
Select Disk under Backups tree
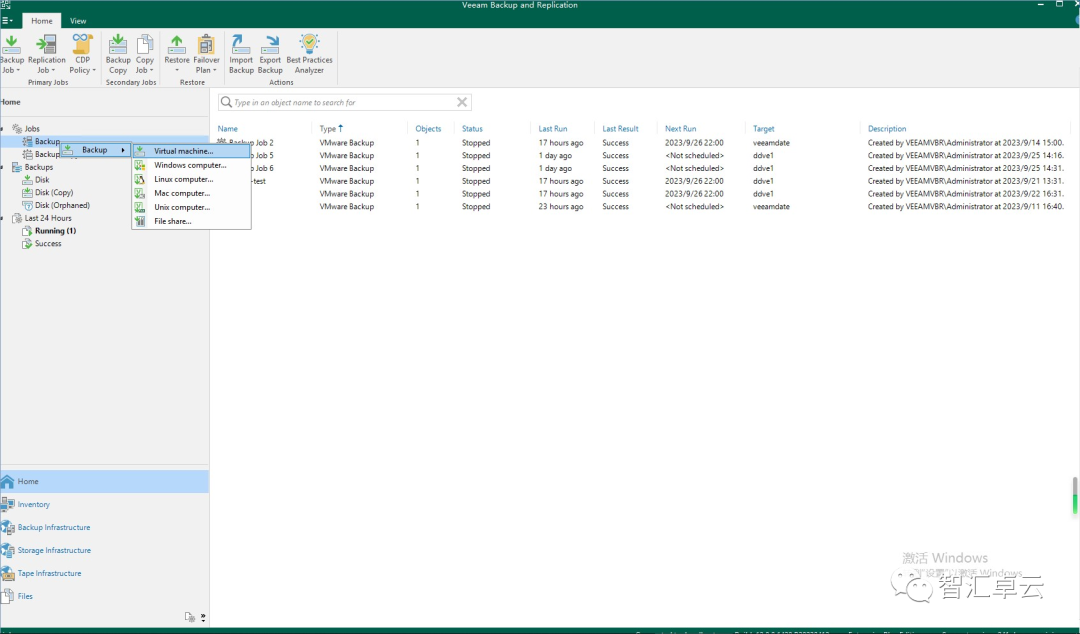tap(42, 180)
